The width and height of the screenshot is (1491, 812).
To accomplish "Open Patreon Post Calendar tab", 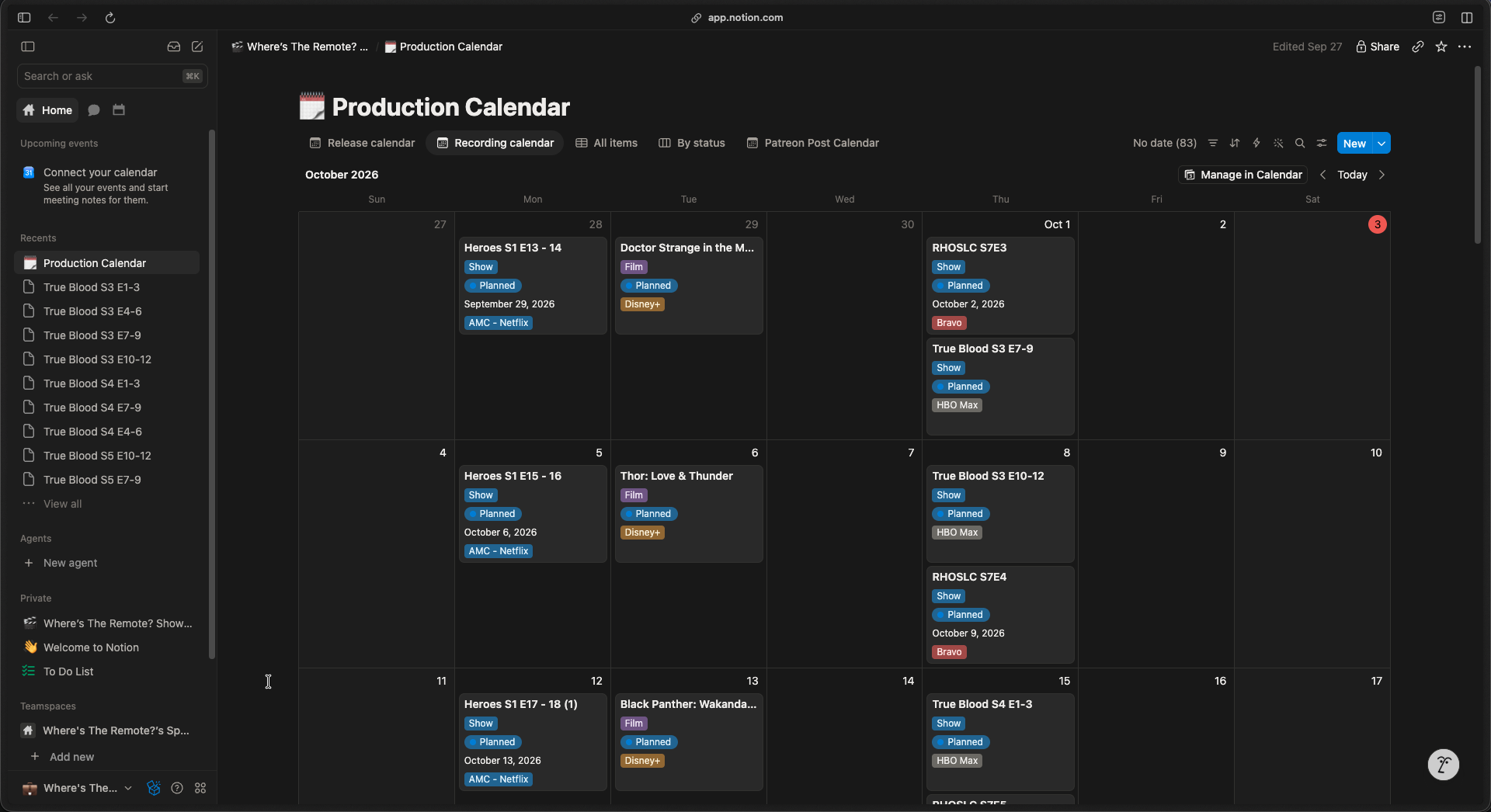I will (x=813, y=143).
